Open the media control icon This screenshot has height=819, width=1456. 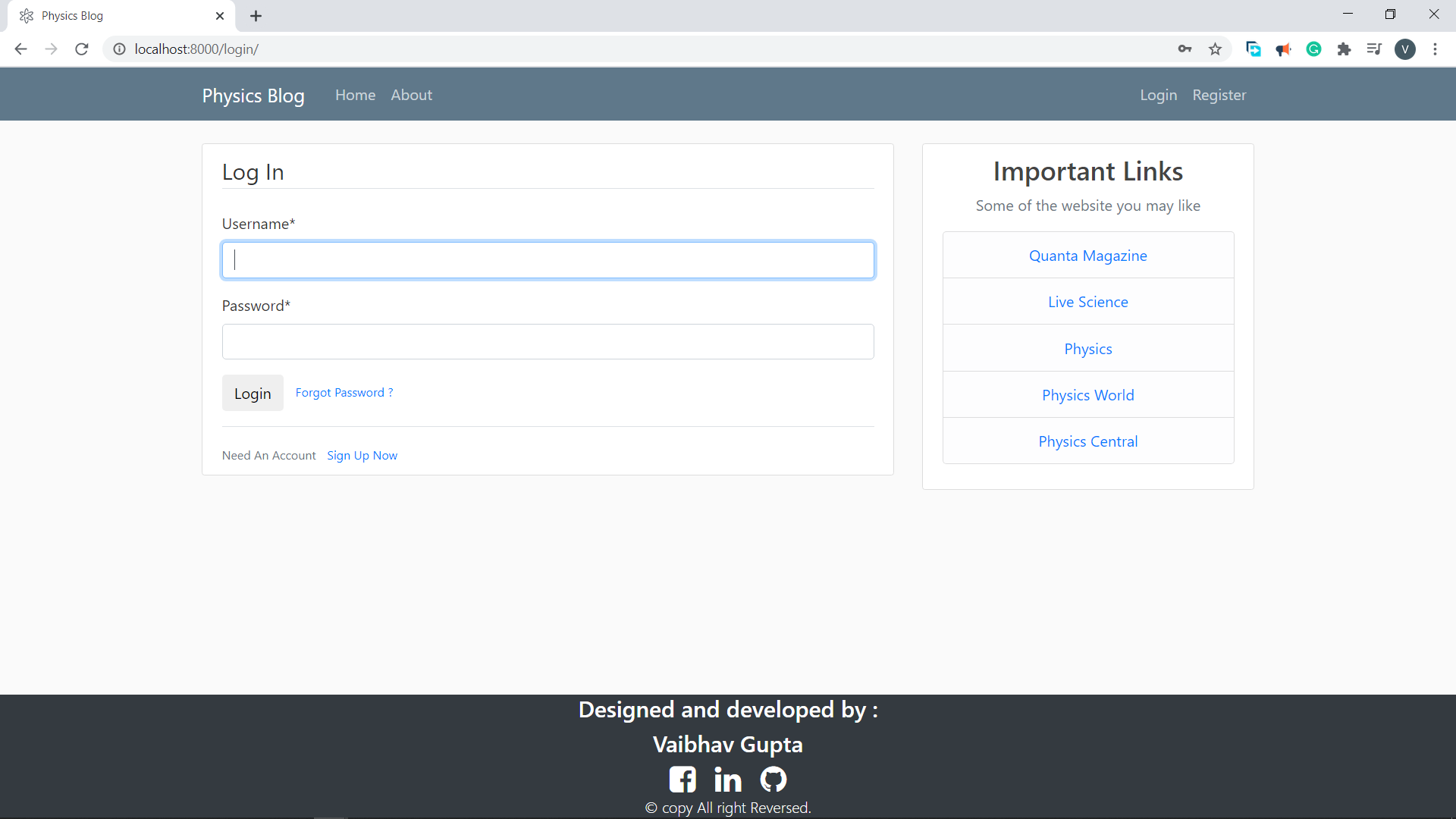click(x=1374, y=49)
